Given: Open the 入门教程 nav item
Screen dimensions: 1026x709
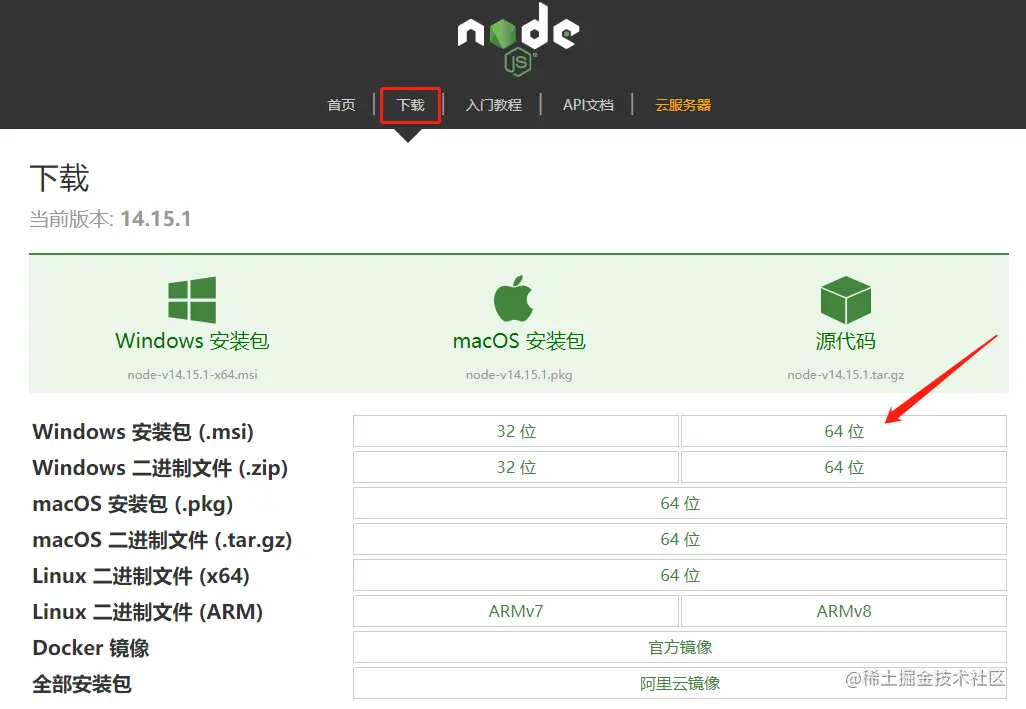Looking at the screenshot, I should 493,105.
